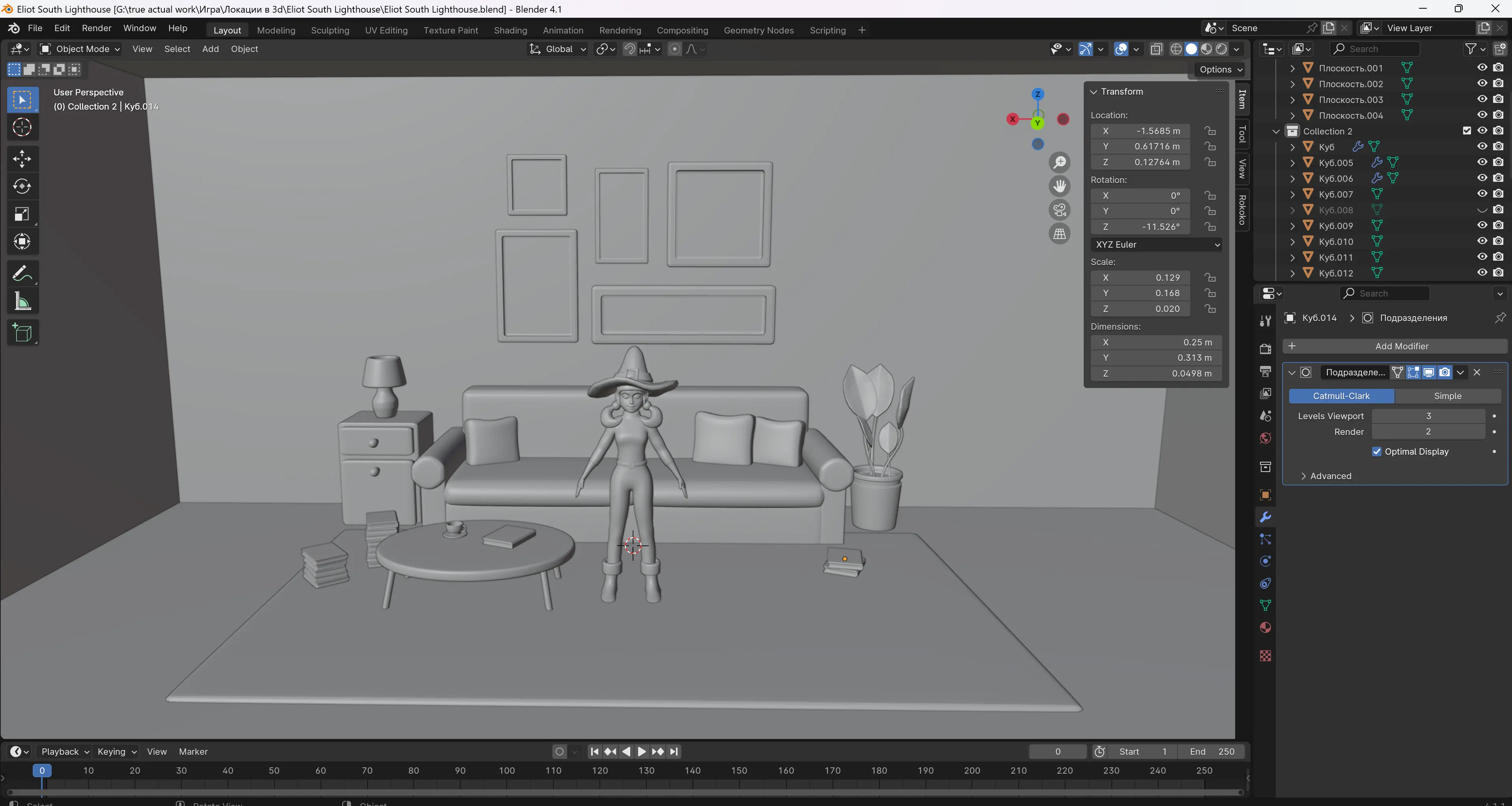The image size is (1512, 806).
Task: Collapse the Collection 2 tree
Action: pyautogui.click(x=1275, y=131)
